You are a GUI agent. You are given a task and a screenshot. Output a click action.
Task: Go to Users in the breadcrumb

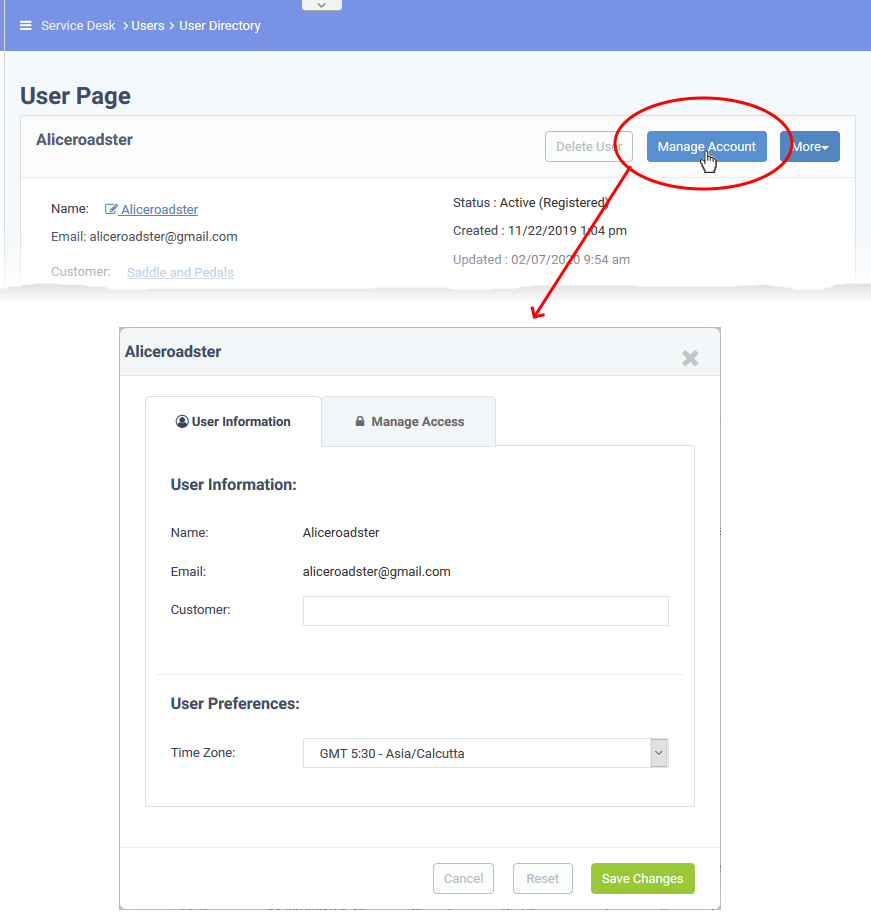(148, 26)
